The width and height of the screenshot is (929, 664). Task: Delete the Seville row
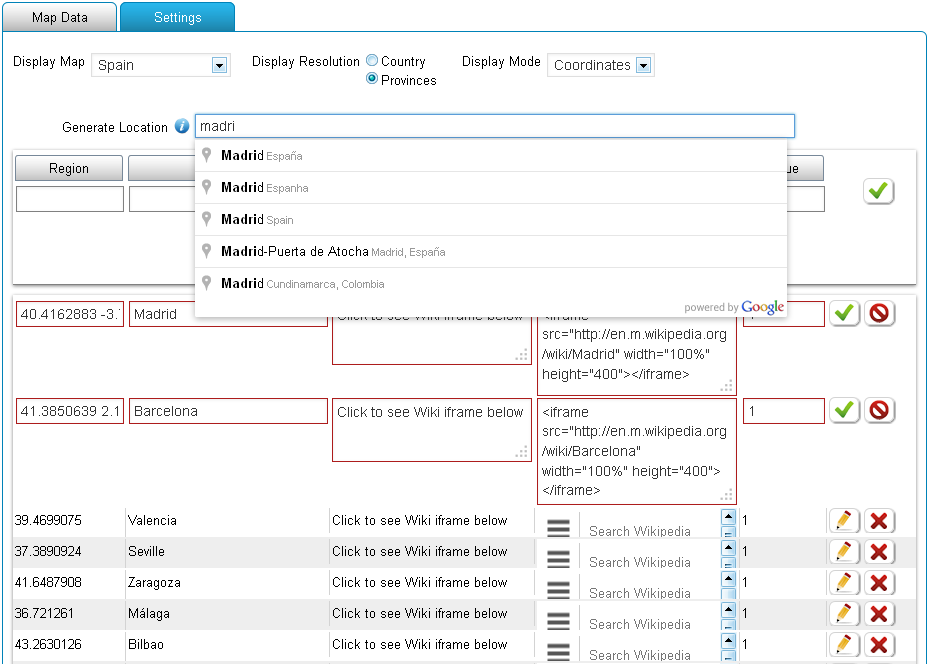click(879, 552)
